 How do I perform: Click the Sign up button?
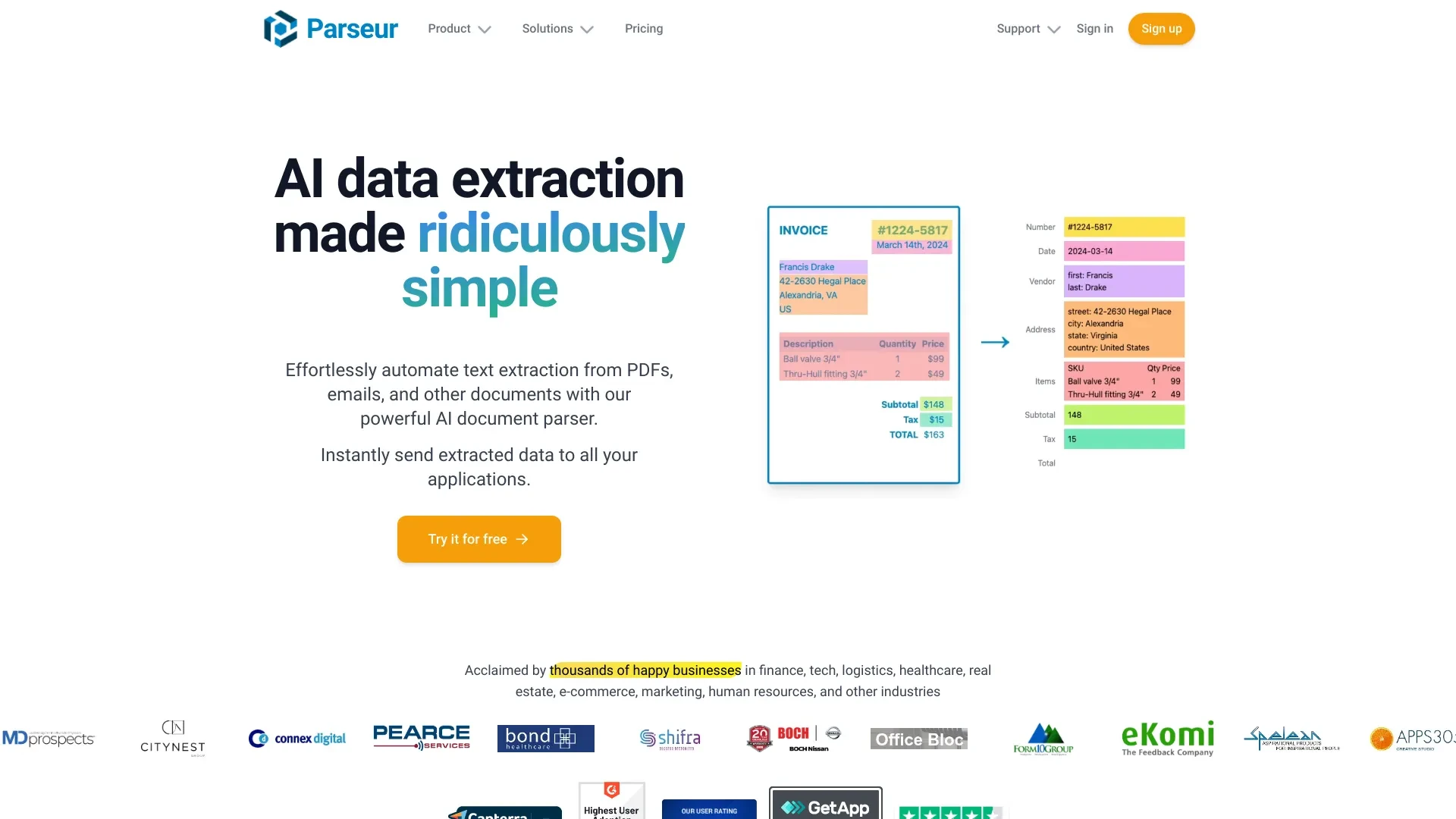[1161, 28]
